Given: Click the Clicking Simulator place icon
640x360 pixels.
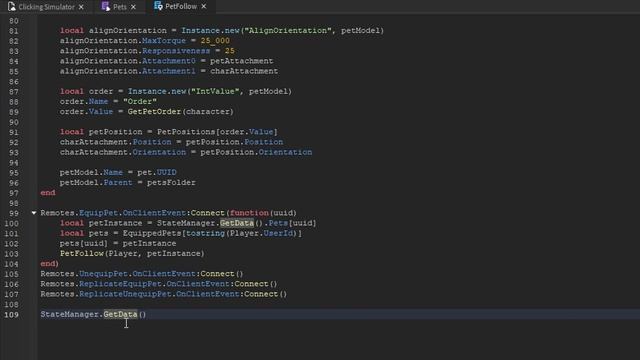Looking at the screenshot, I should (11, 7).
